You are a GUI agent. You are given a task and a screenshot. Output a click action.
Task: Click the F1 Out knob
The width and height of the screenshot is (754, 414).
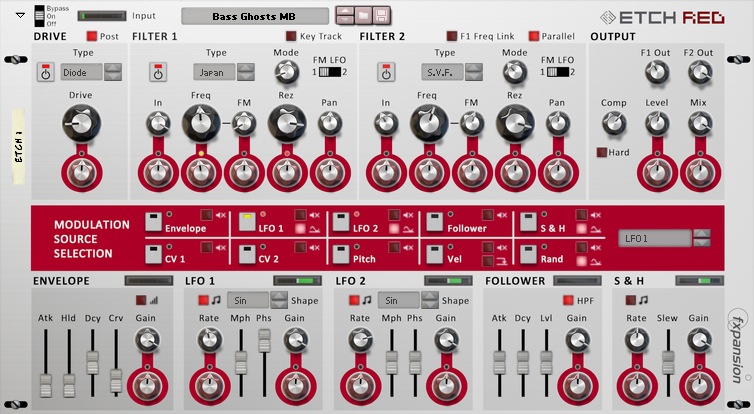tap(656, 73)
